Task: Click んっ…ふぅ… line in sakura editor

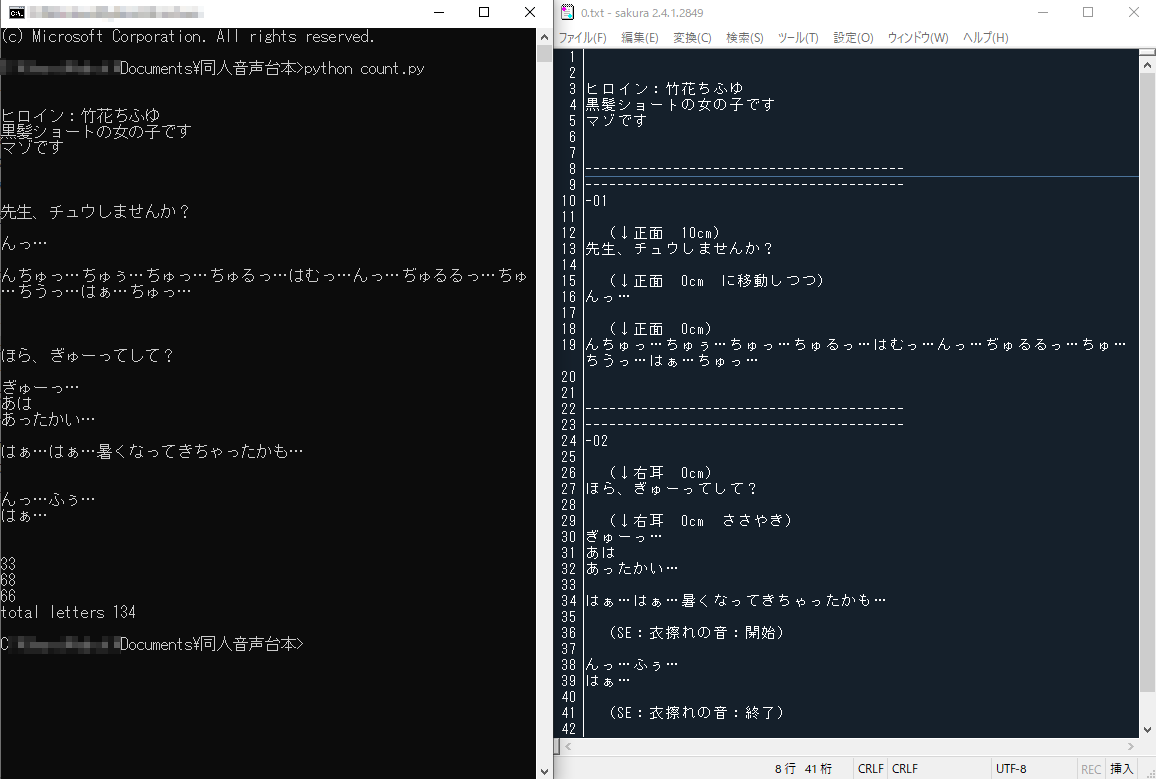Action: [x=632, y=666]
